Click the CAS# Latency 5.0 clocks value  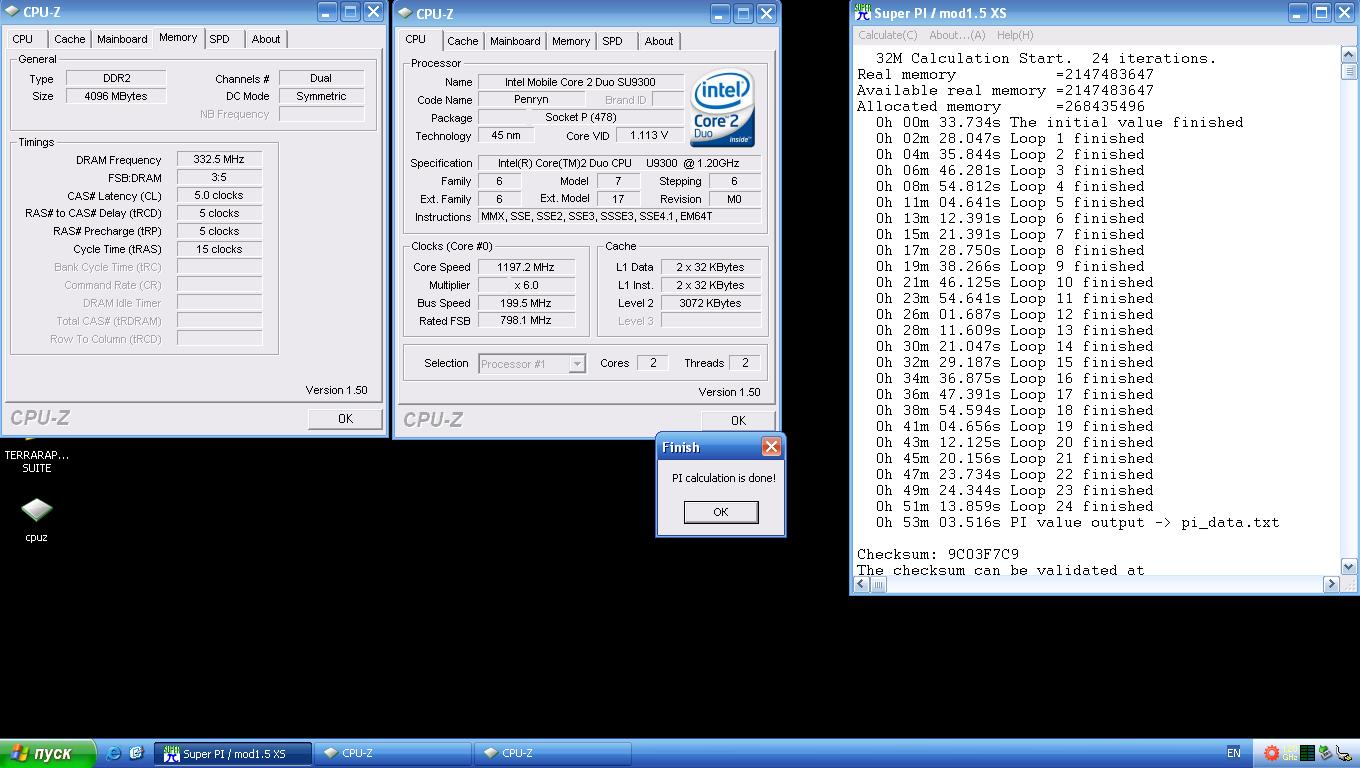(219, 196)
